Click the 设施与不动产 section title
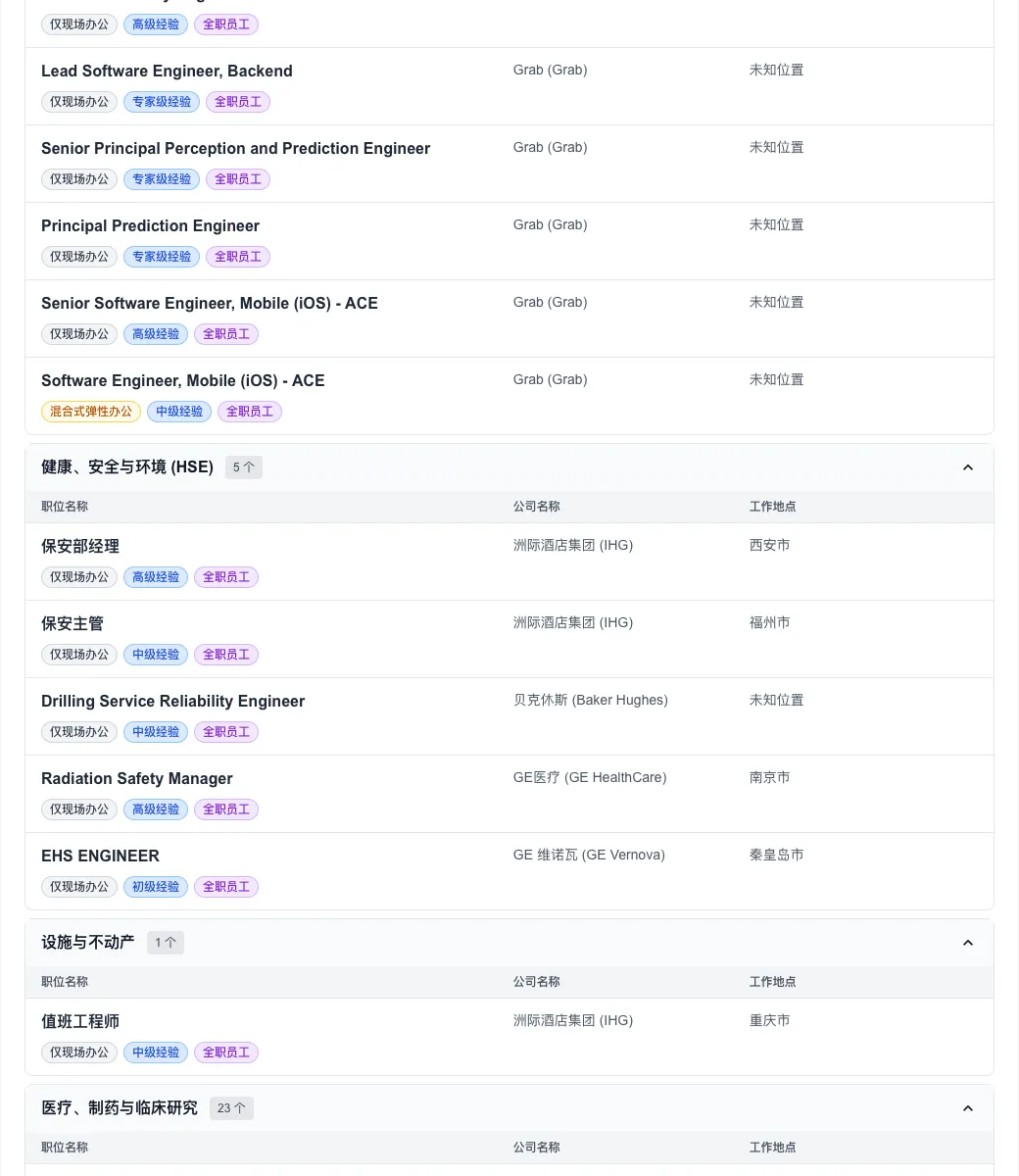Image resolution: width=1019 pixels, height=1176 pixels. click(87, 943)
